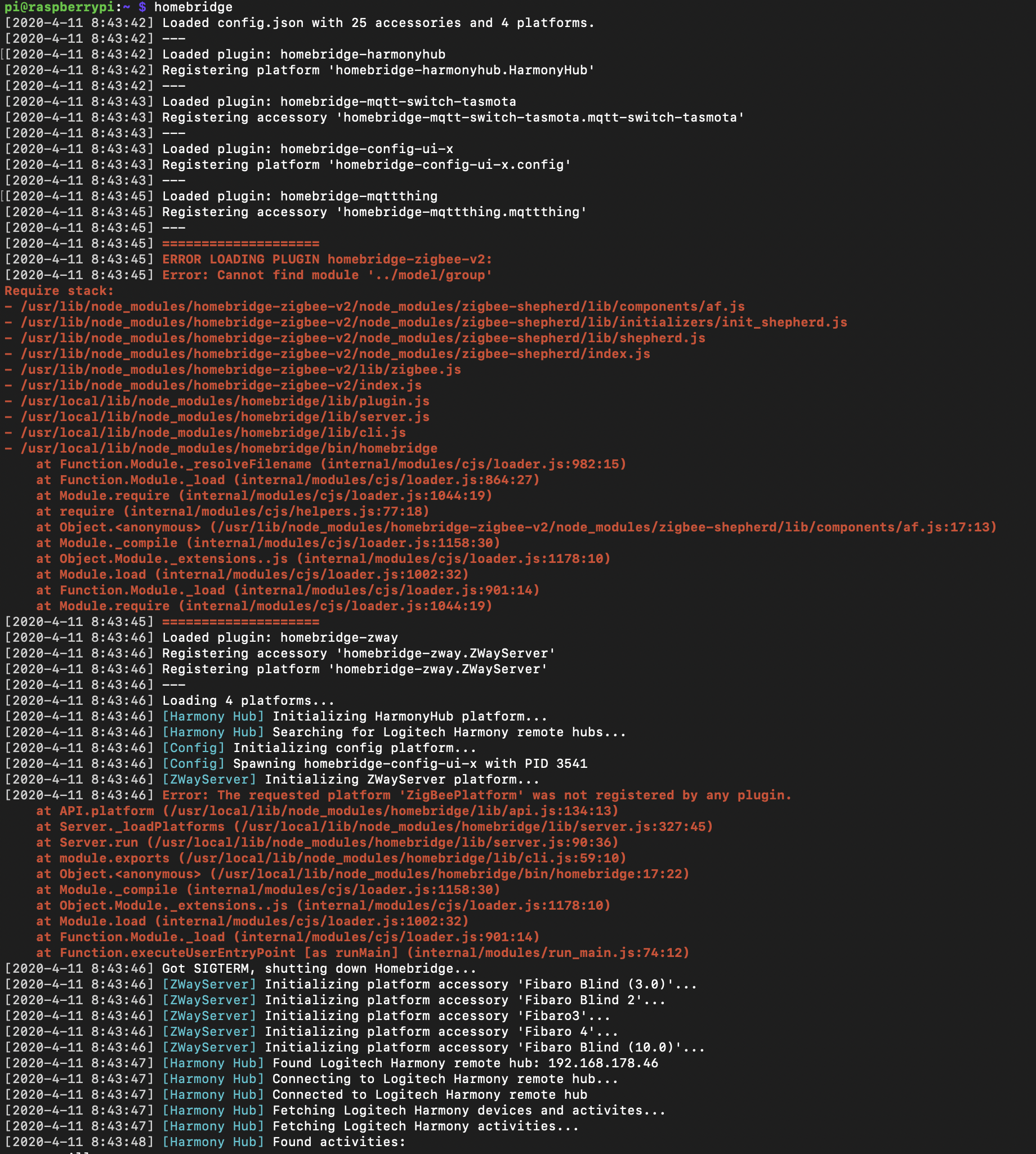Click the 'Got SIGTERM, shutting down Homebridge' line
Image resolution: width=1036 pixels, height=1154 pixels.
(x=319, y=968)
